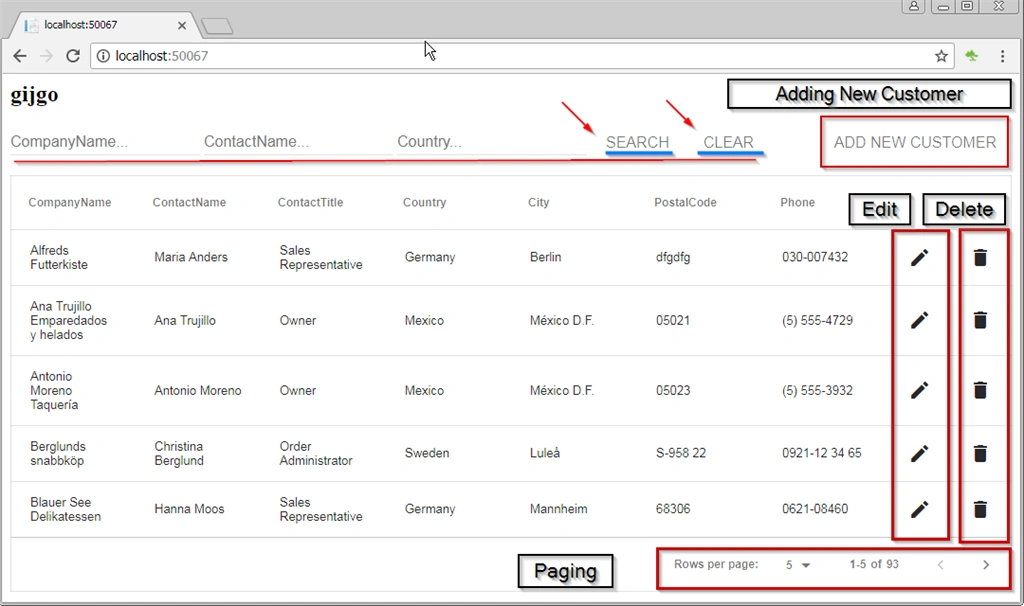Select the Country filter input
The height and width of the screenshot is (606, 1024).
491,142
